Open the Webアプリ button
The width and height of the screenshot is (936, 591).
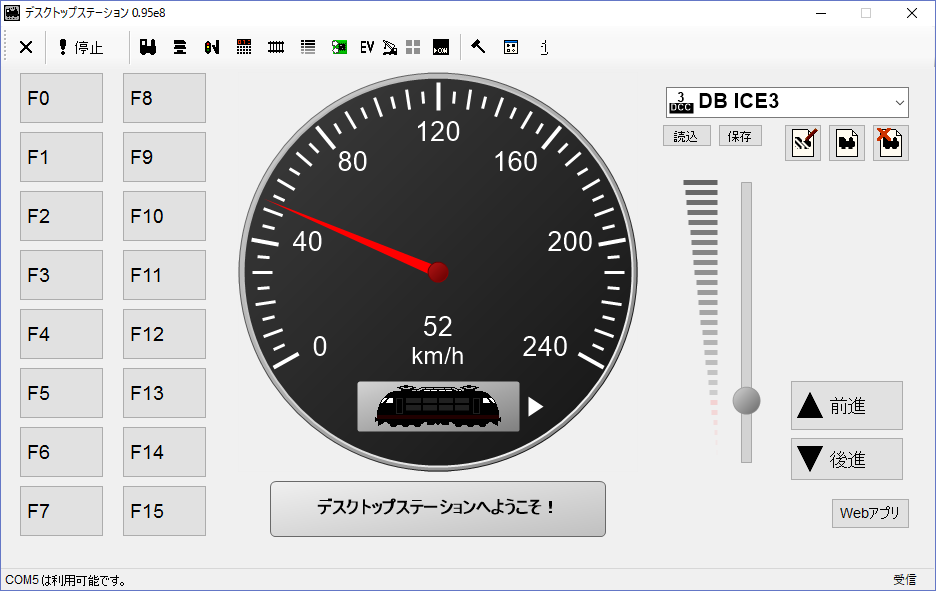tap(870, 513)
